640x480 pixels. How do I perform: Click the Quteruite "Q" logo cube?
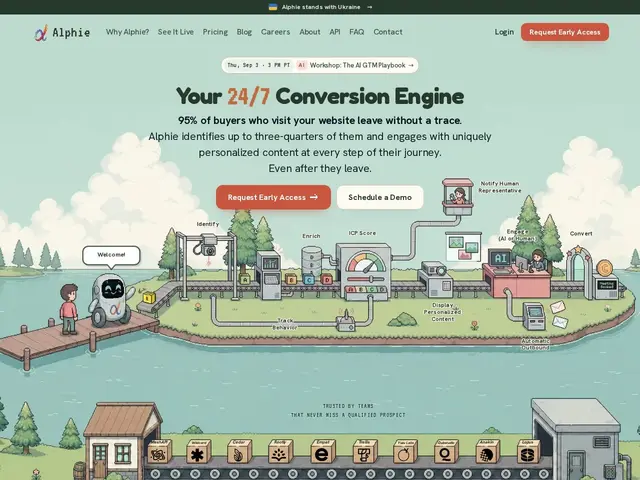[446, 452]
